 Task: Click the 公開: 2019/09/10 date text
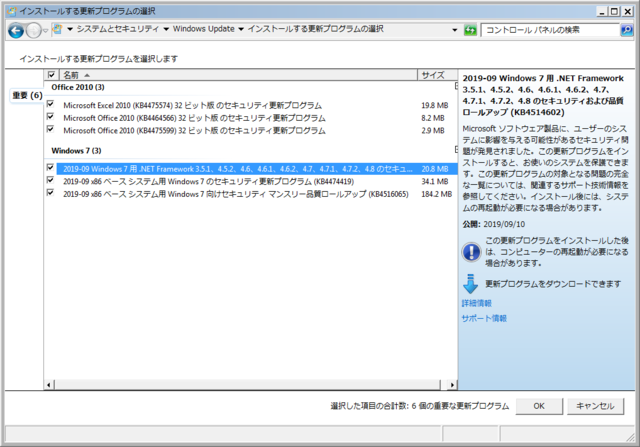pos(493,224)
